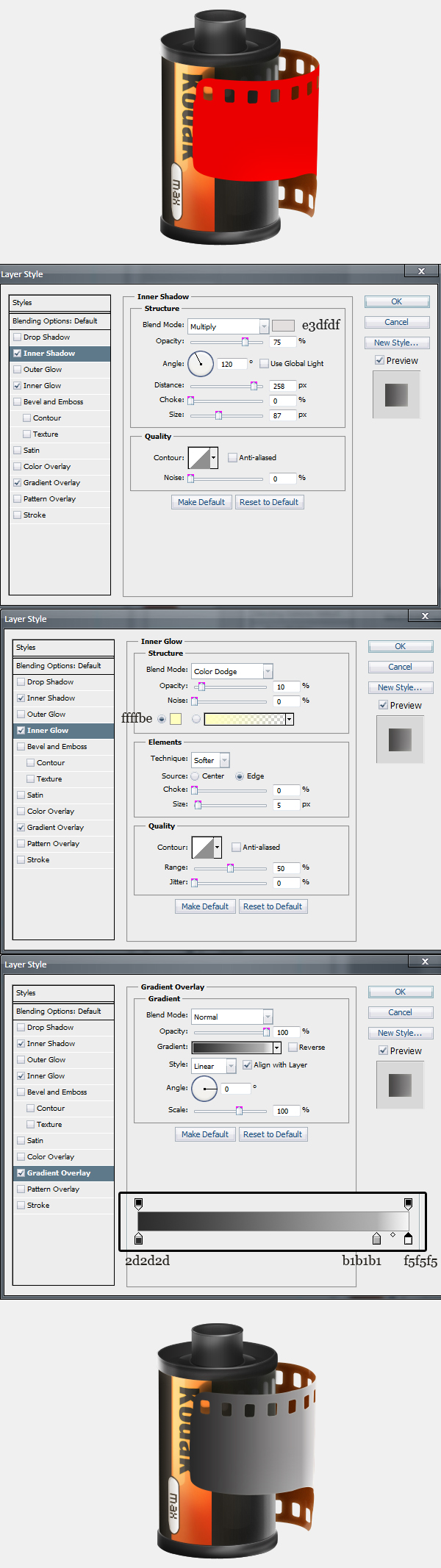This screenshot has width=441, height=1568.
Task: Click the e3dfdf Inner Shadow color swatch
Action: tap(283, 326)
